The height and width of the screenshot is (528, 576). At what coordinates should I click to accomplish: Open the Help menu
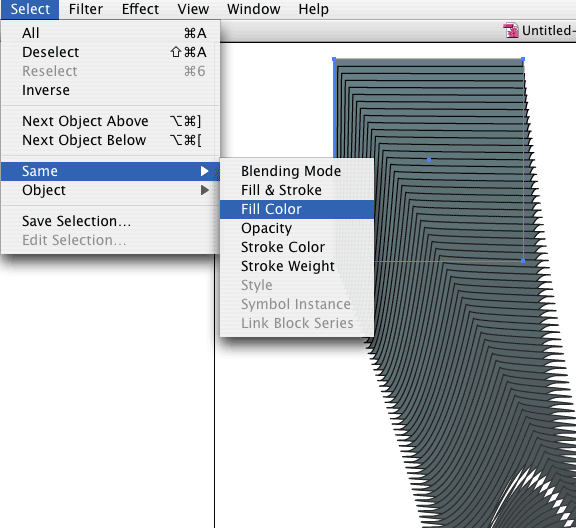pos(313,9)
